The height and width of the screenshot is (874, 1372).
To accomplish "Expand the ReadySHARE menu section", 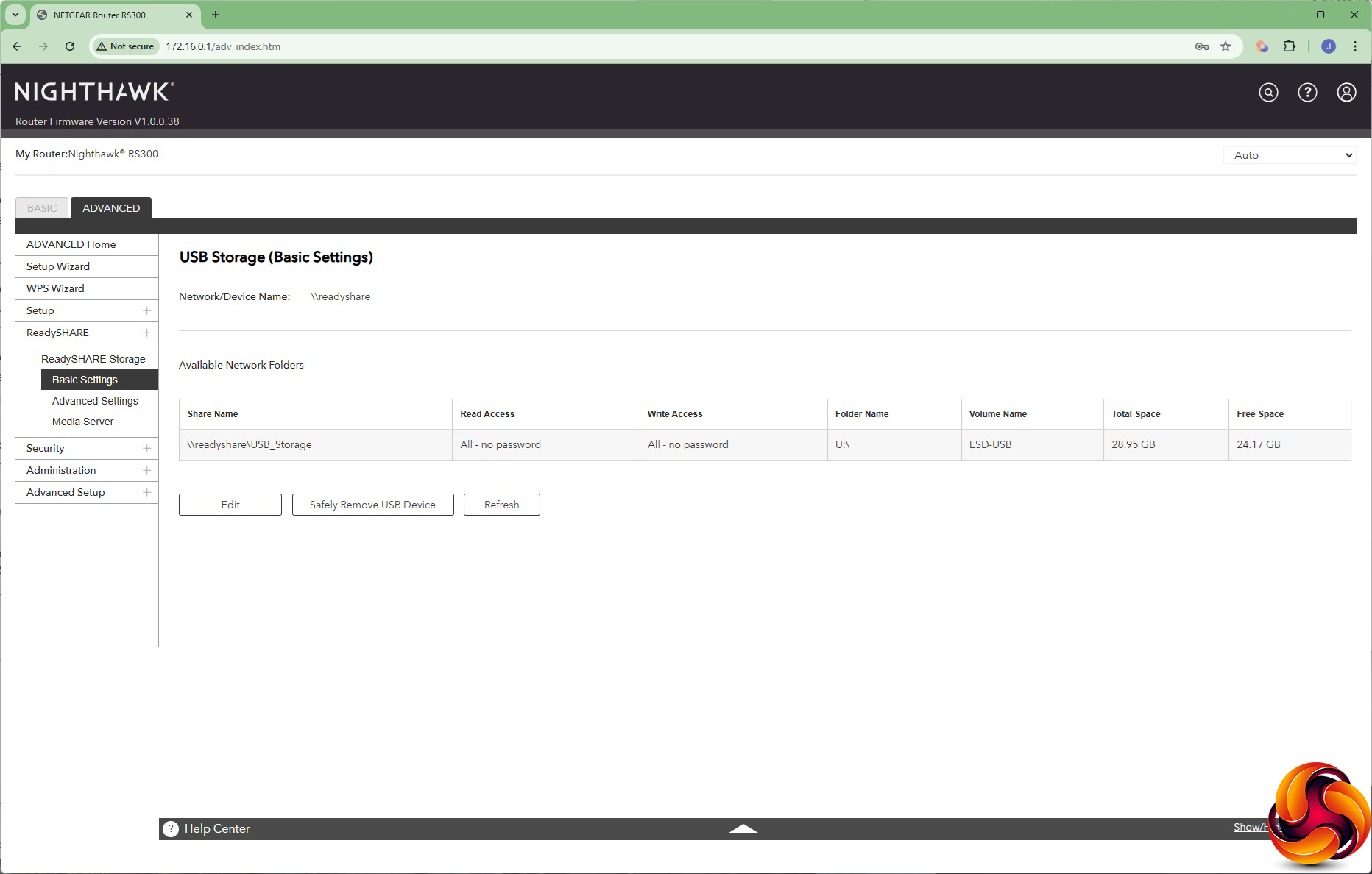I will point(87,333).
